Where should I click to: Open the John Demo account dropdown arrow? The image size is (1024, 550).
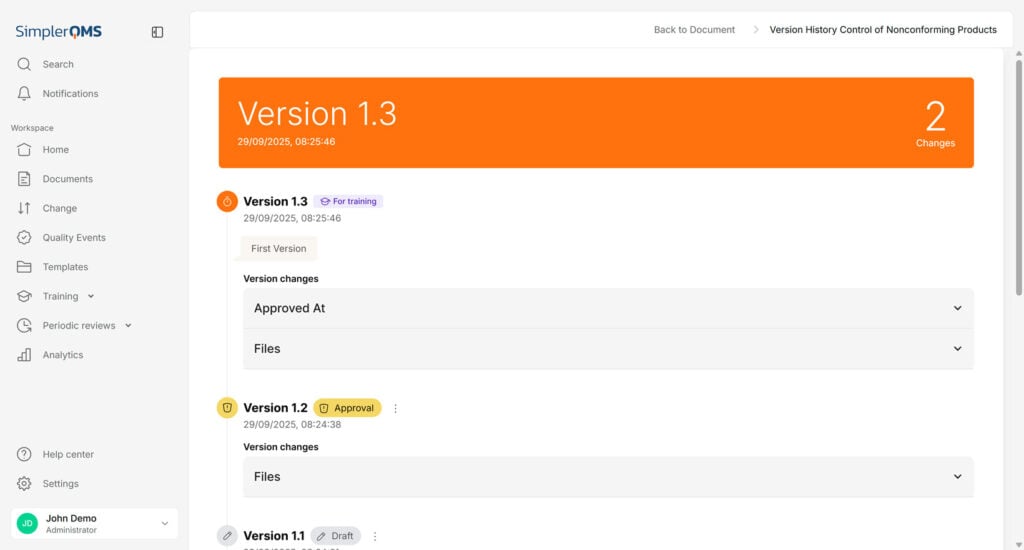coord(165,523)
